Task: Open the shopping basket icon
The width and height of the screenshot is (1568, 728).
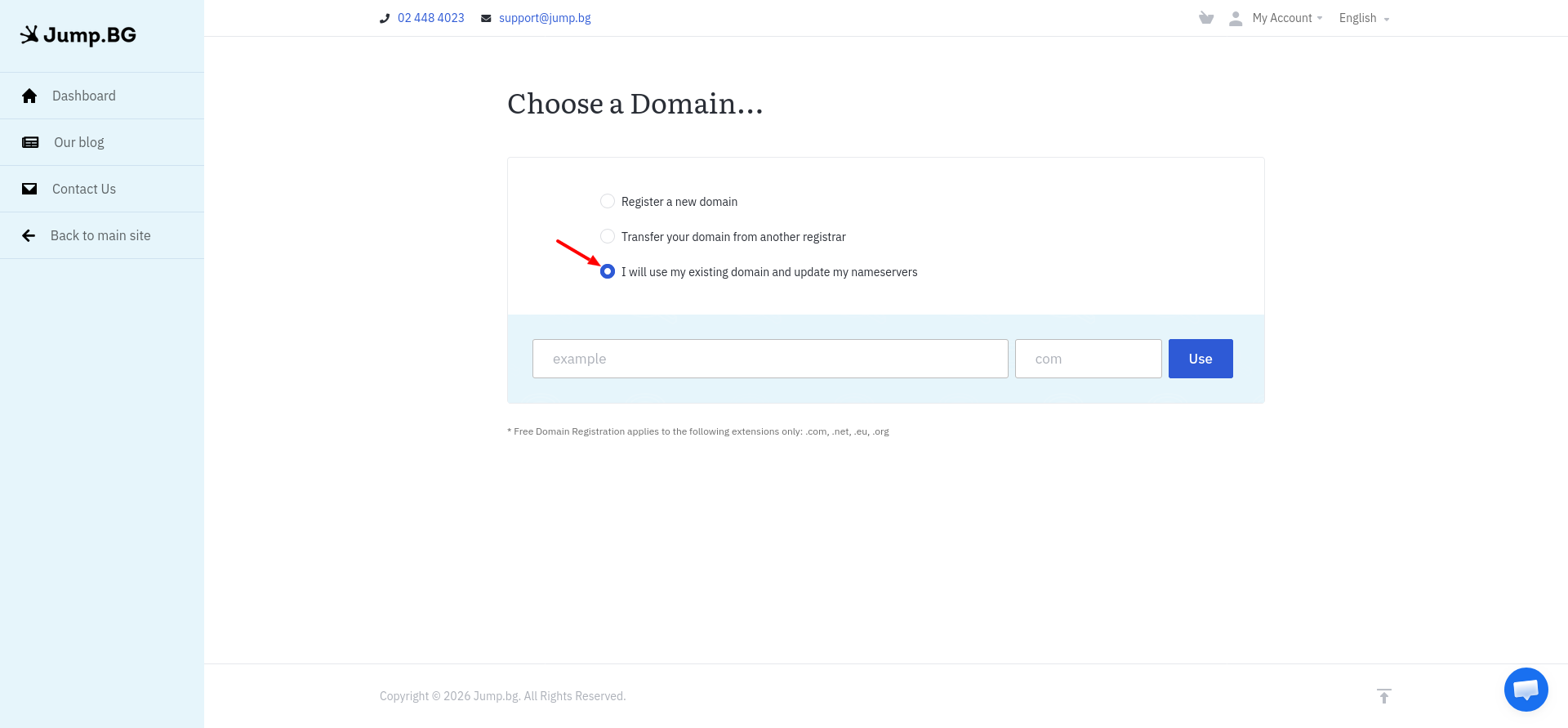Action: 1206,18
